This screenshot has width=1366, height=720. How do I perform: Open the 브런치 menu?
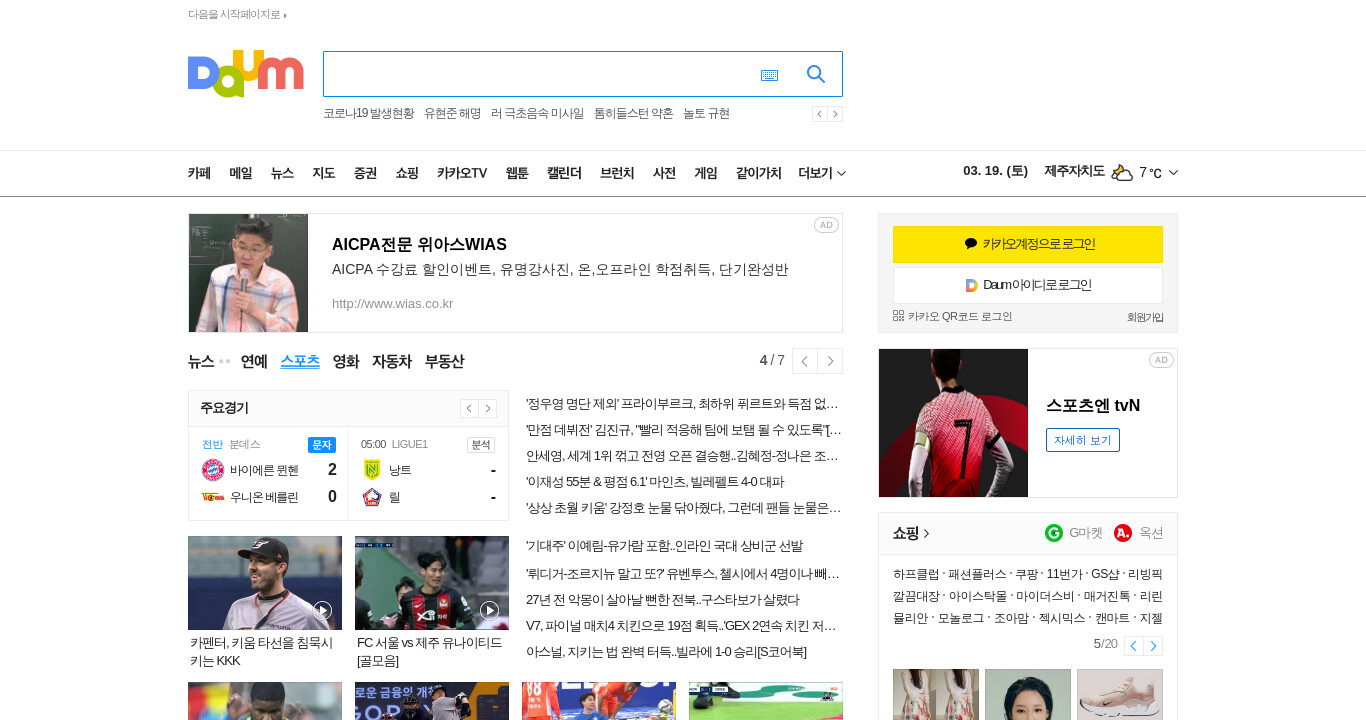[617, 173]
